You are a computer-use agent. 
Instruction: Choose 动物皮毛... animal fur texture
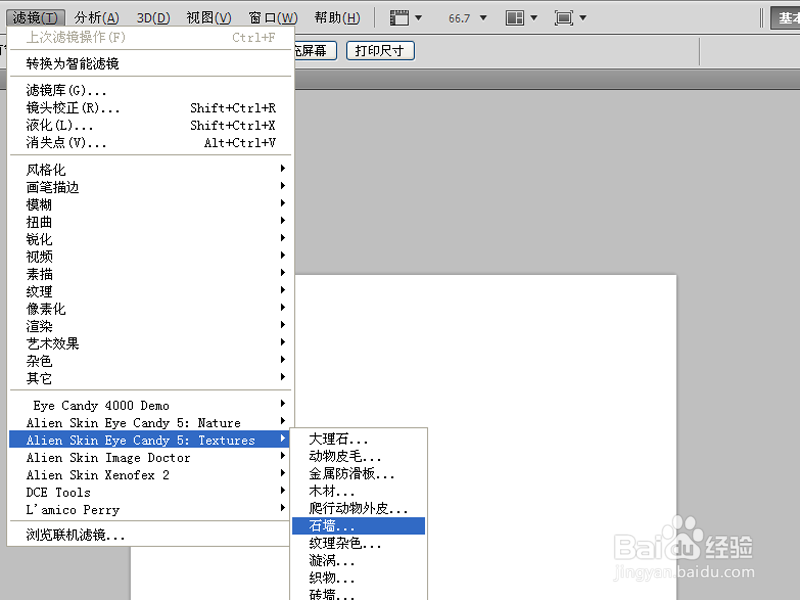point(359,456)
